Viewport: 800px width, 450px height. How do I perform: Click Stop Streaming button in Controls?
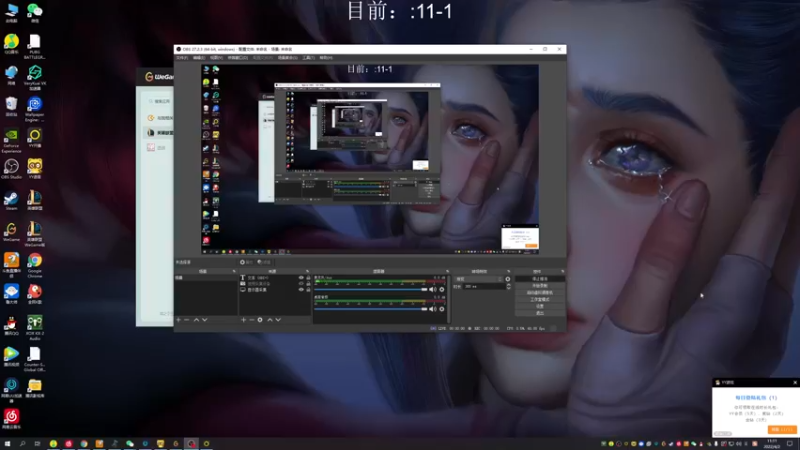tap(540, 279)
